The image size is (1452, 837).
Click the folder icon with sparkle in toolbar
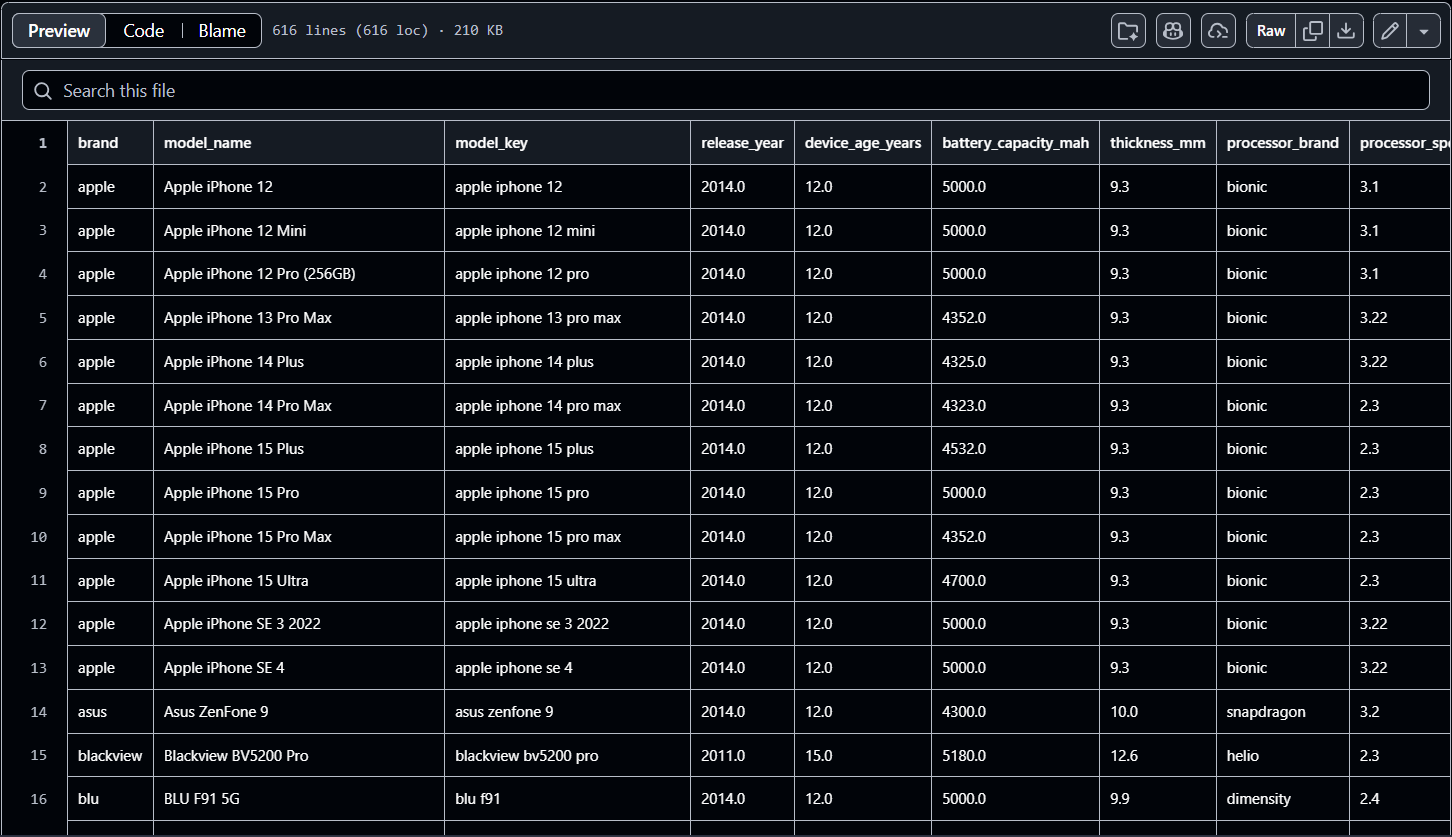click(1128, 31)
